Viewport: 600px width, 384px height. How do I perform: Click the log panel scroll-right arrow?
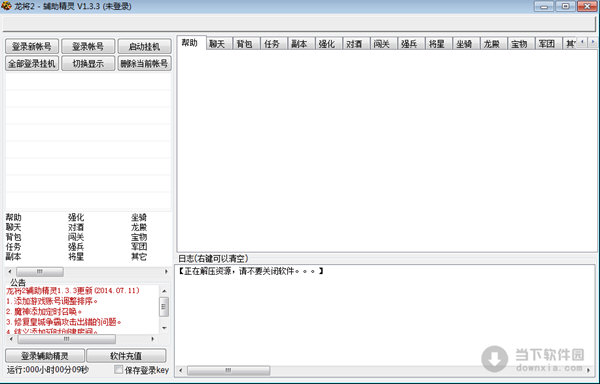589,370
